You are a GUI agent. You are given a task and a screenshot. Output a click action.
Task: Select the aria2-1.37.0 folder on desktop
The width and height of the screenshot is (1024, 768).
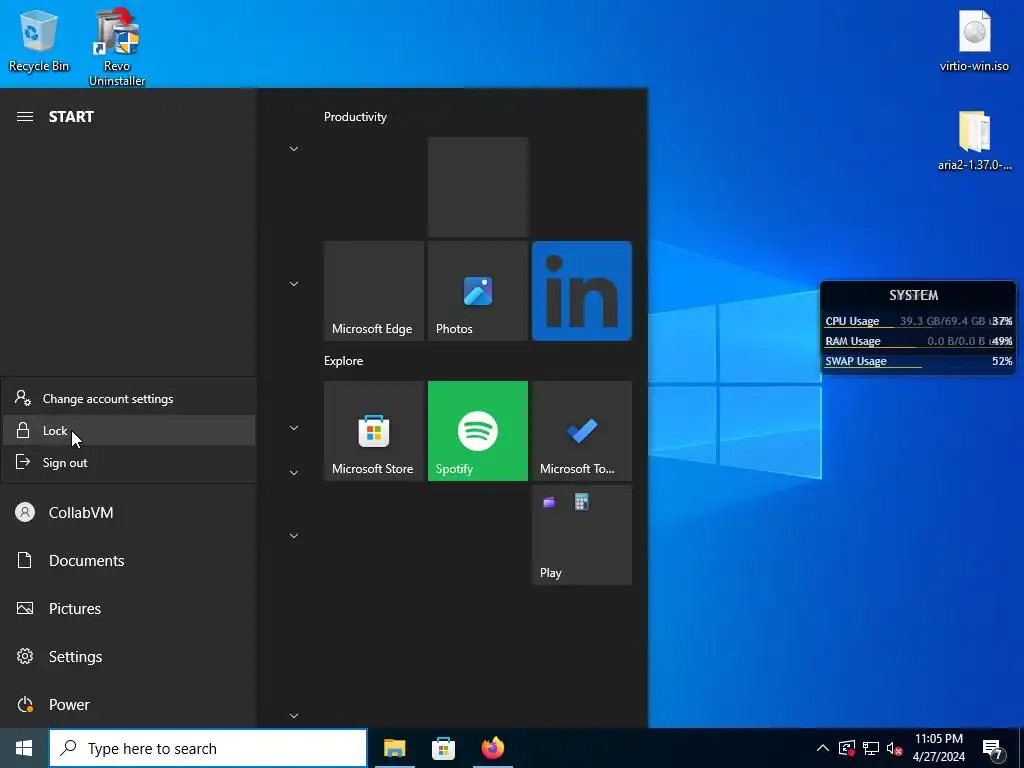tap(974, 140)
